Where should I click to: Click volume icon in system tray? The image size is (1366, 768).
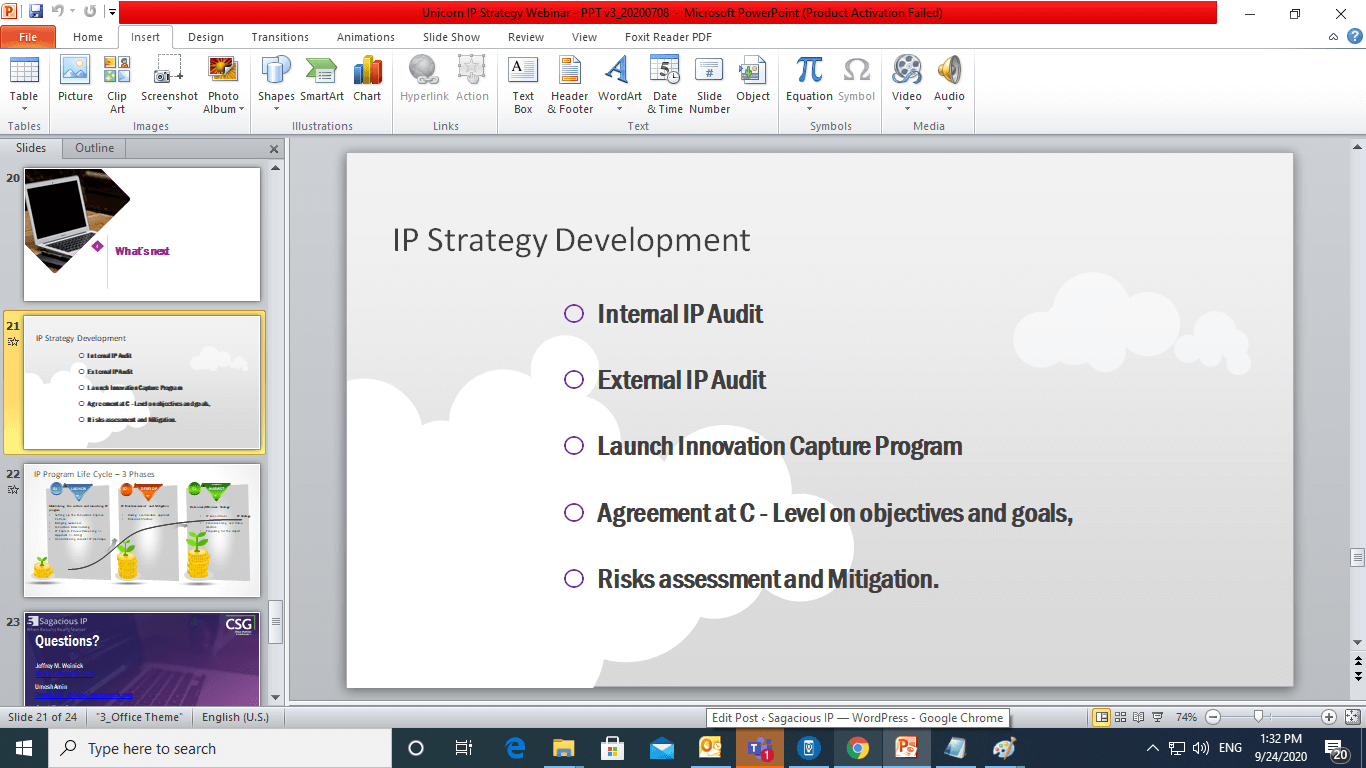pyautogui.click(x=1201, y=748)
